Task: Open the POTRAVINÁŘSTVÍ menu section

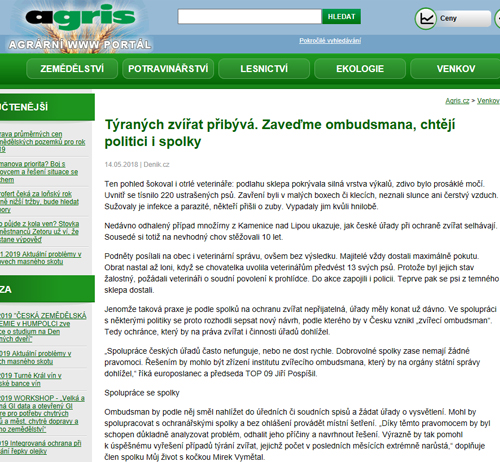Action: [168, 69]
